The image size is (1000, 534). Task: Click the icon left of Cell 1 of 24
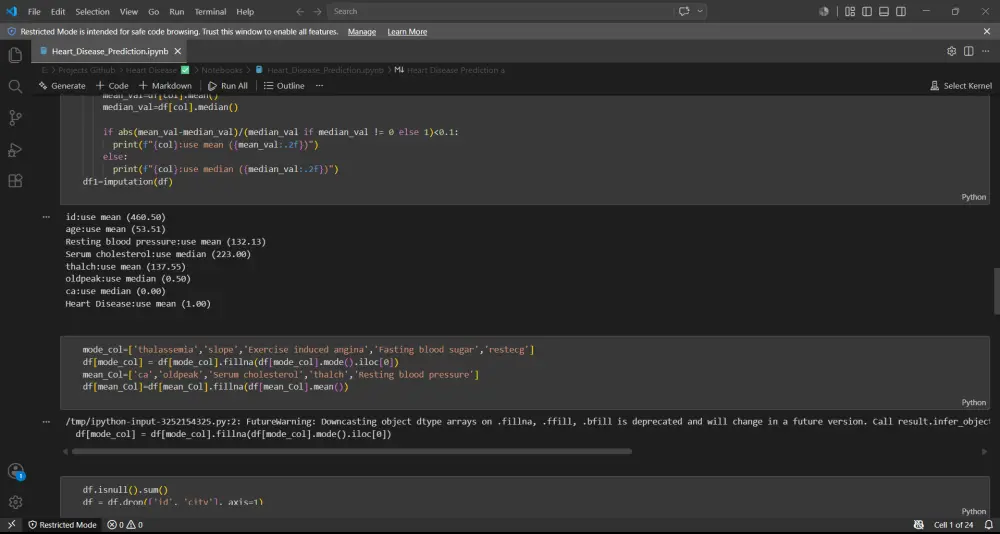918,524
